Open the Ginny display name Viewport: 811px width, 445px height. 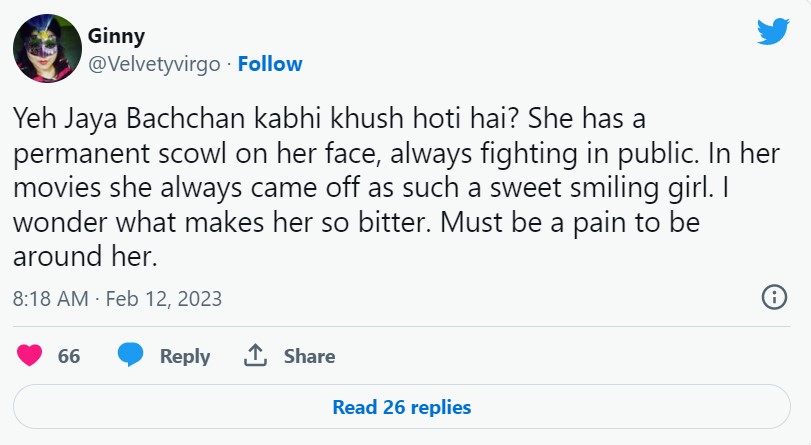pos(117,37)
